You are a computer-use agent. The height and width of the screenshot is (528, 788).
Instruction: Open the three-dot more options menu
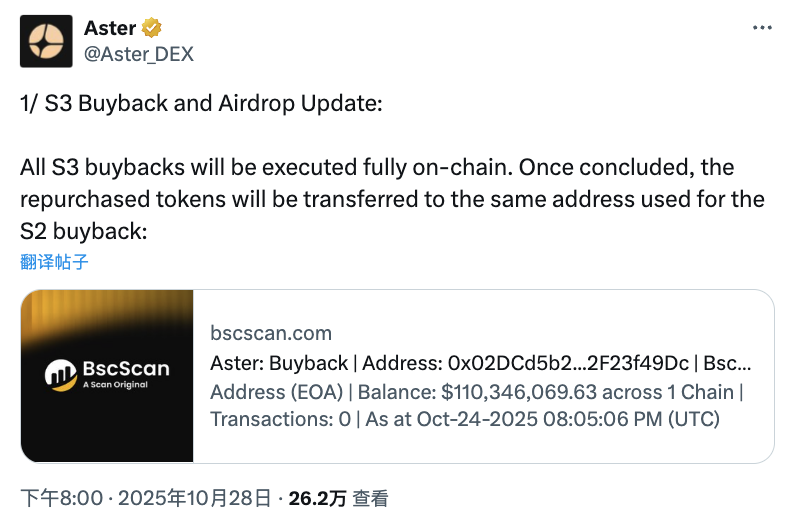pyautogui.click(x=762, y=28)
